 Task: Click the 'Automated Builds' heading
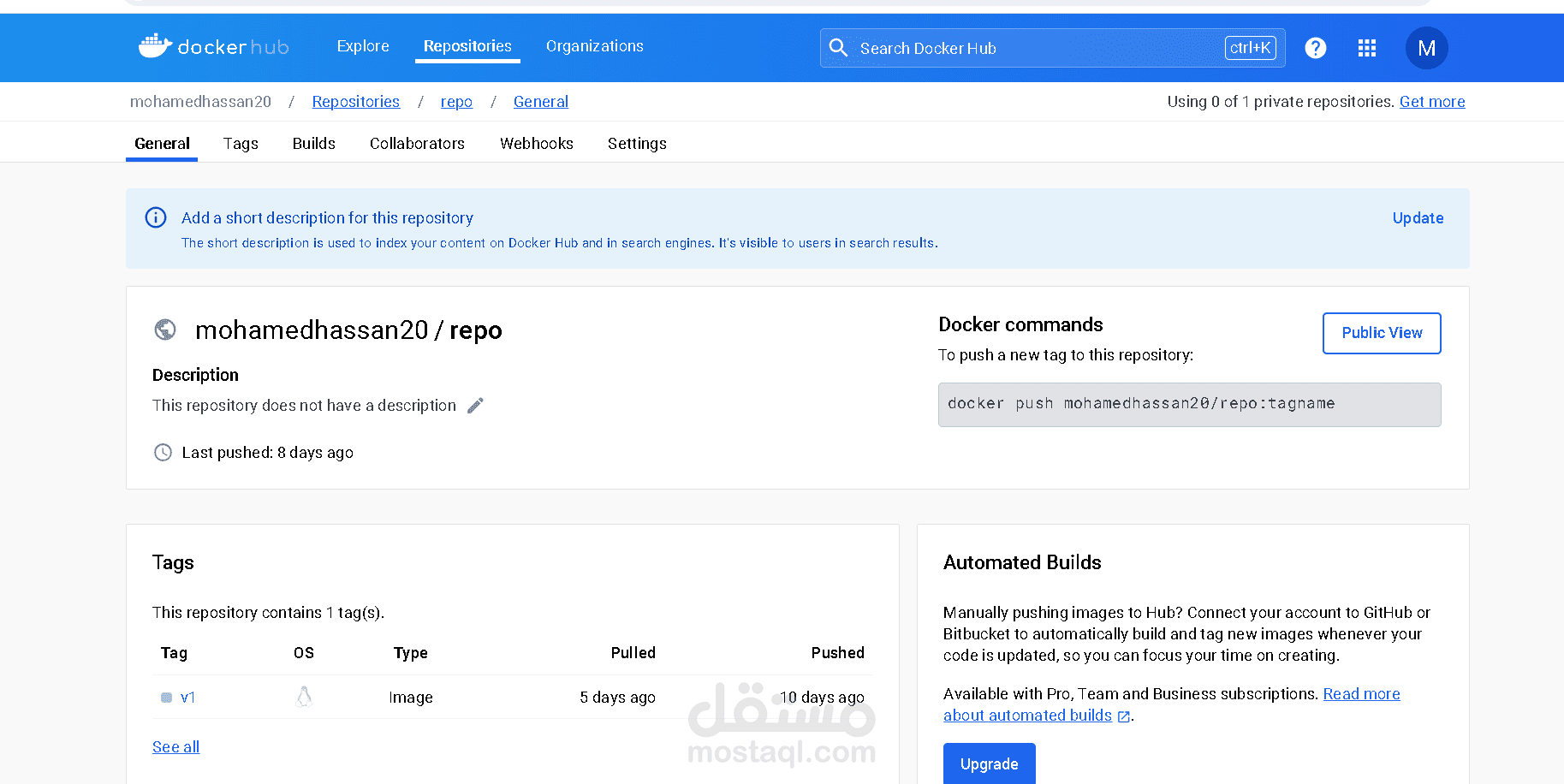[1022, 562]
